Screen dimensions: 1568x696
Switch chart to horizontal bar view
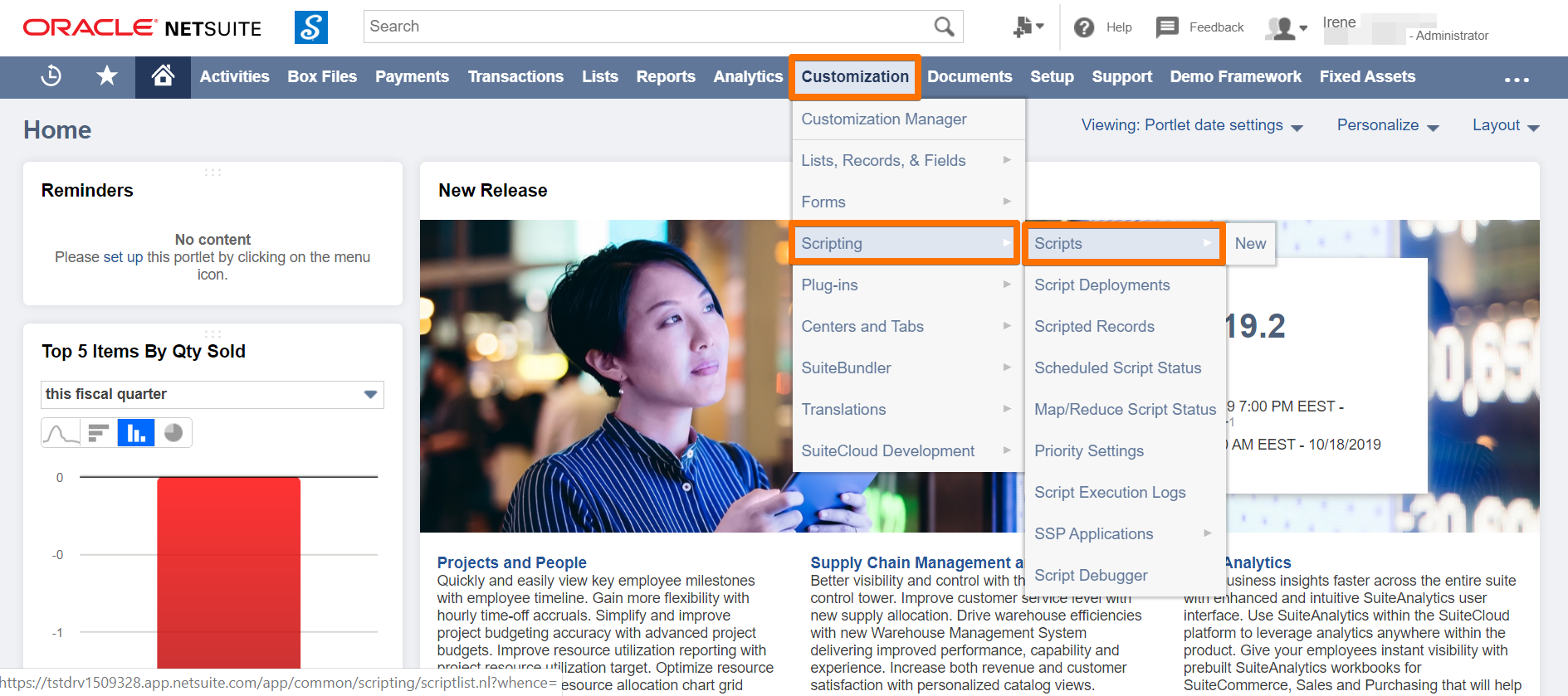click(x=99, y=433)
